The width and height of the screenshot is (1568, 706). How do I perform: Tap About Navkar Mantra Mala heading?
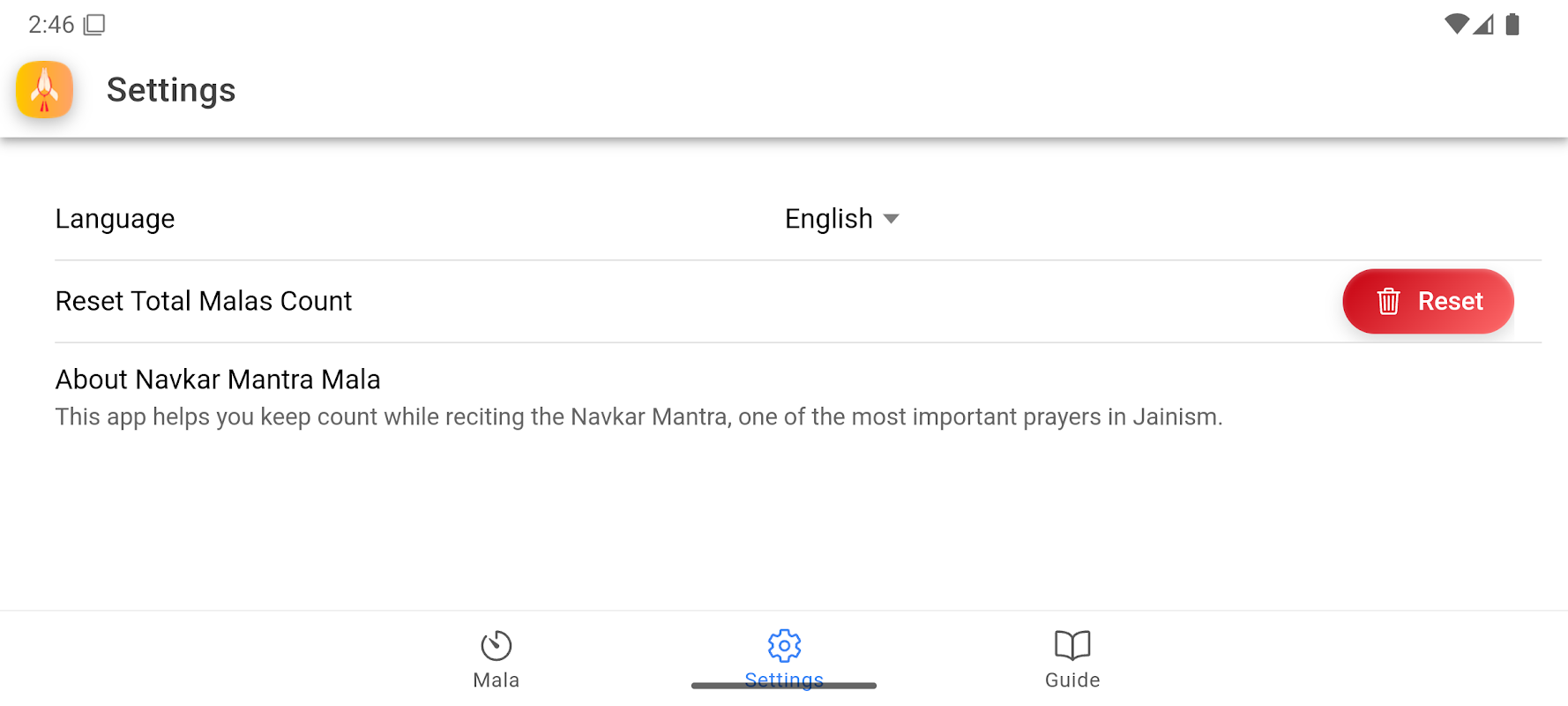pyautogui.click(x=218, y=379)
